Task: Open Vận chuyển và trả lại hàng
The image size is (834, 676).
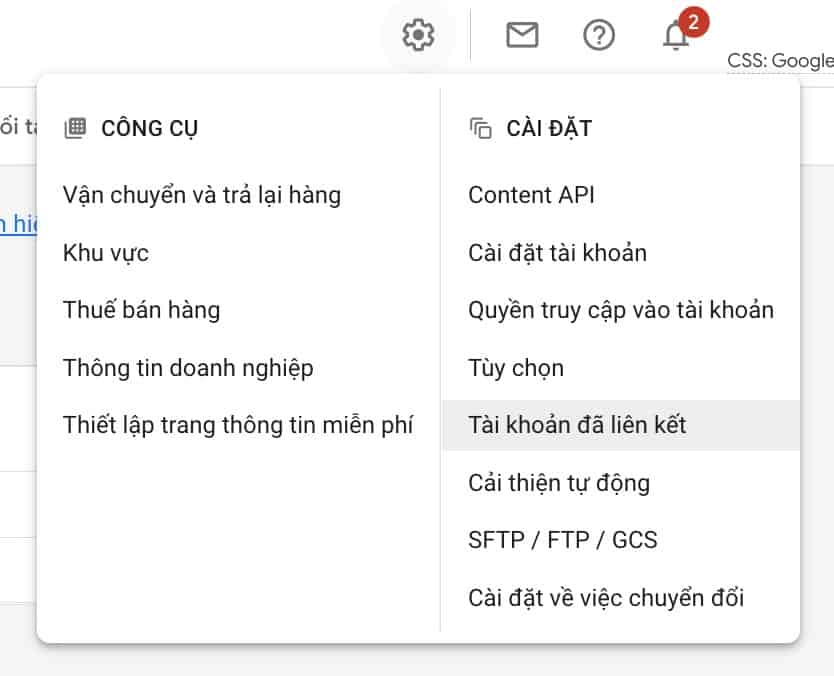Action: (201, 194)
